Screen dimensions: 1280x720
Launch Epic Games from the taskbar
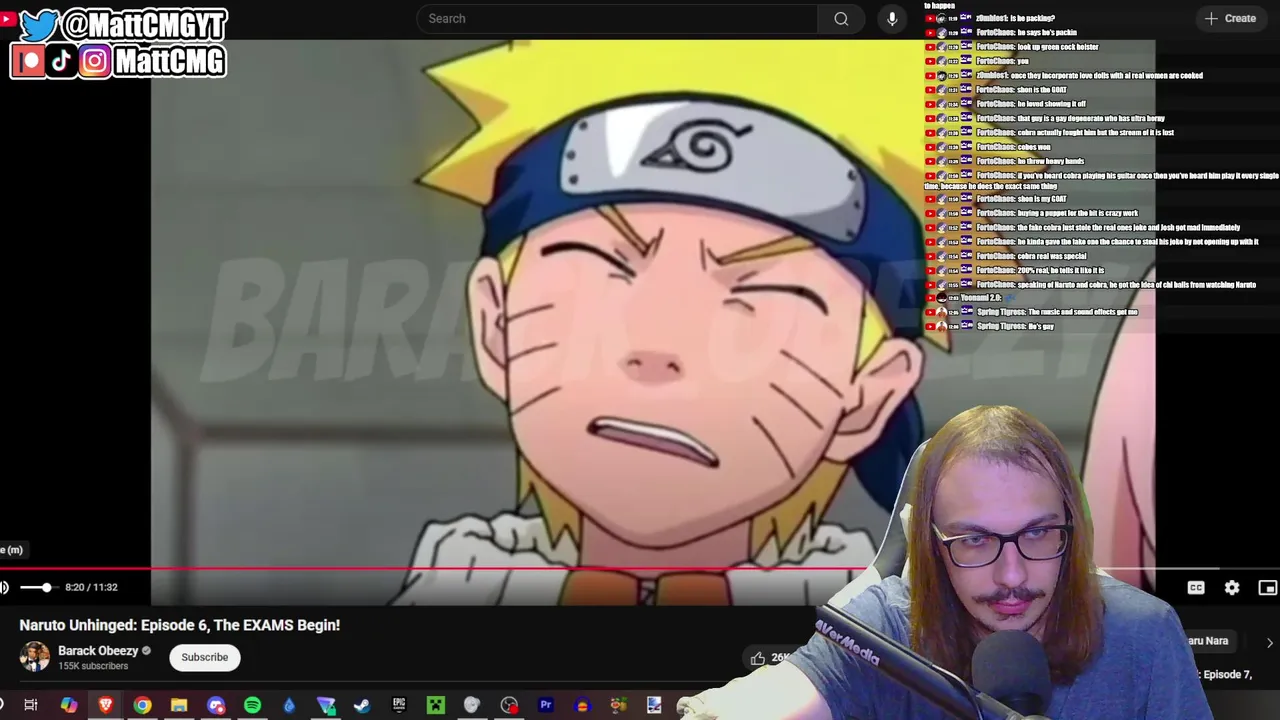click(399, 705)
